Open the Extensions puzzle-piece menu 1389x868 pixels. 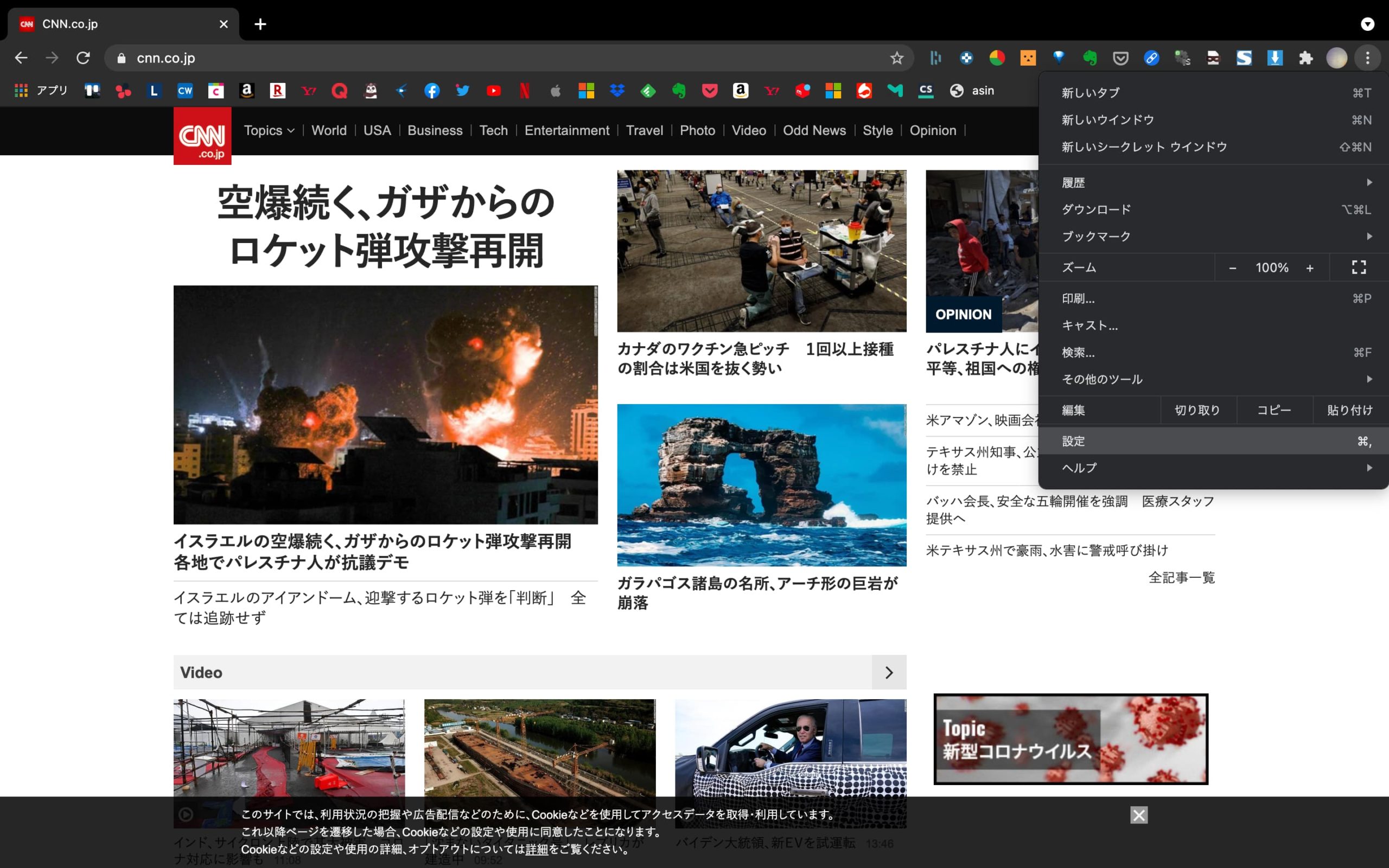(1306, 58)
